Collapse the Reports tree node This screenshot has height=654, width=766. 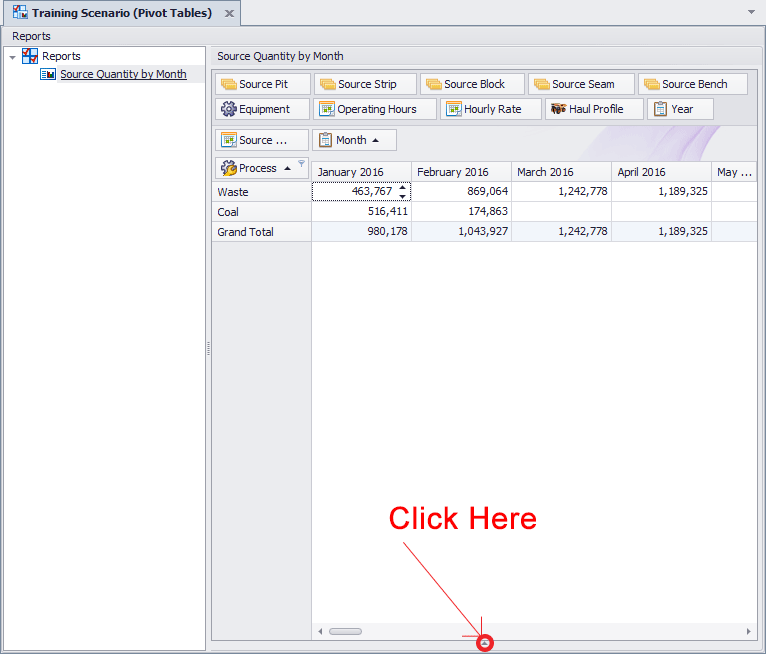point(12,57)
